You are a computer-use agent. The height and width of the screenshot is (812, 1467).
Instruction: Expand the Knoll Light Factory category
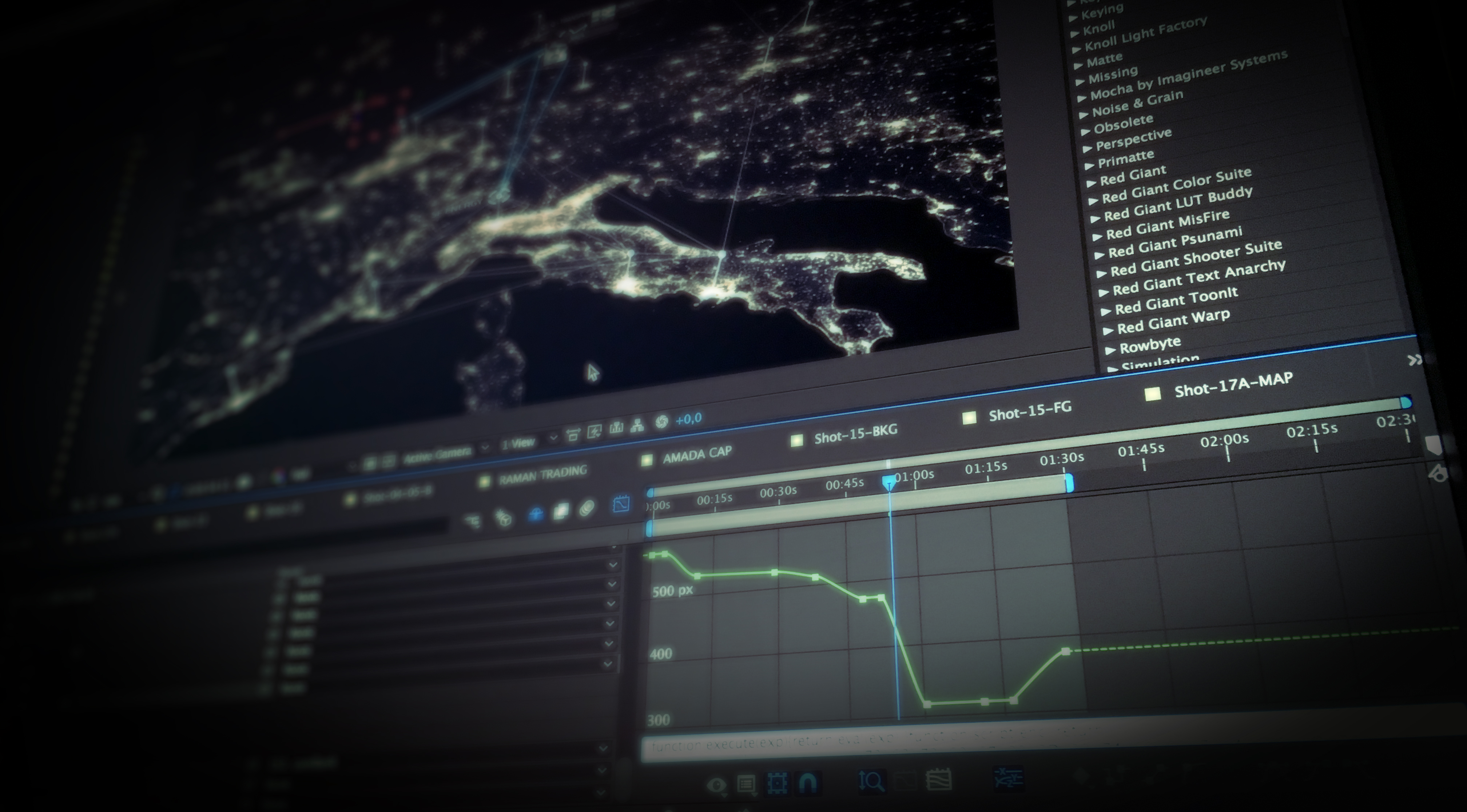coord(1077,49)
